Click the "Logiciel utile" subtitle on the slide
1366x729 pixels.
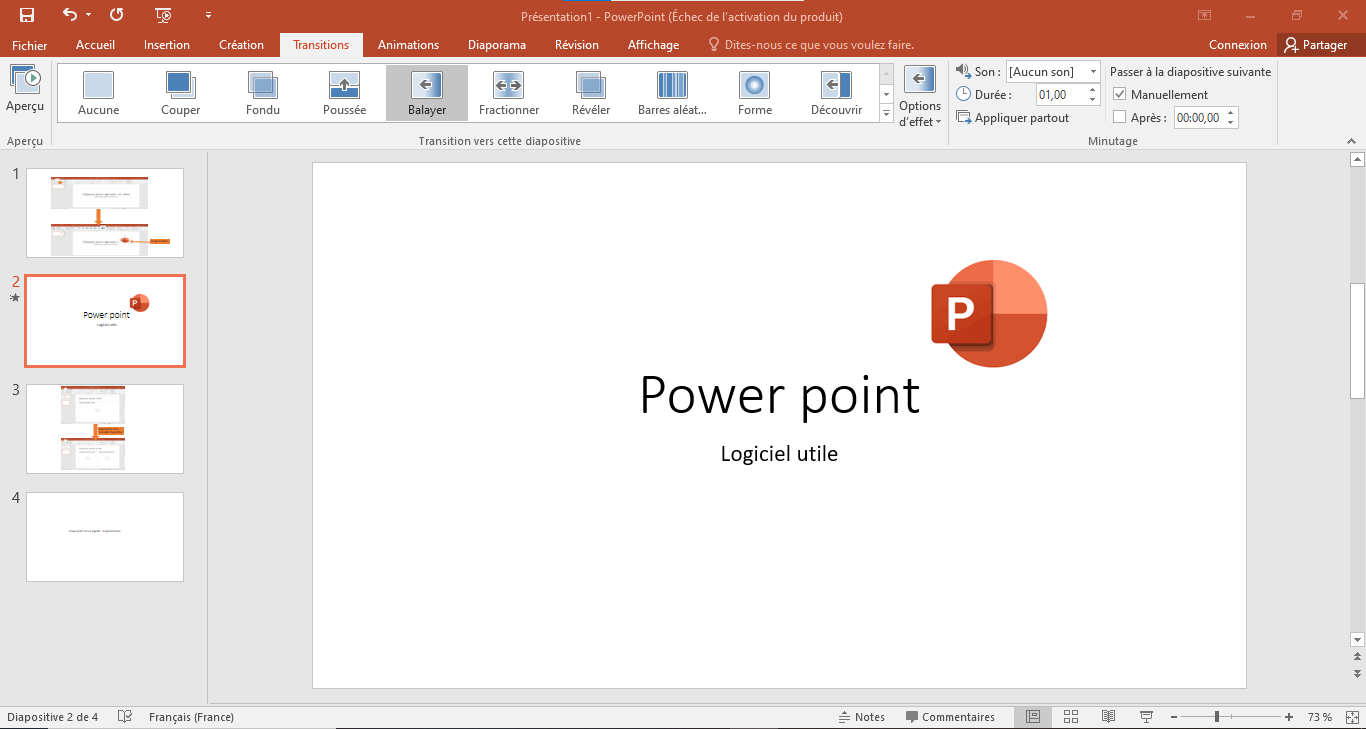point(779,454)
